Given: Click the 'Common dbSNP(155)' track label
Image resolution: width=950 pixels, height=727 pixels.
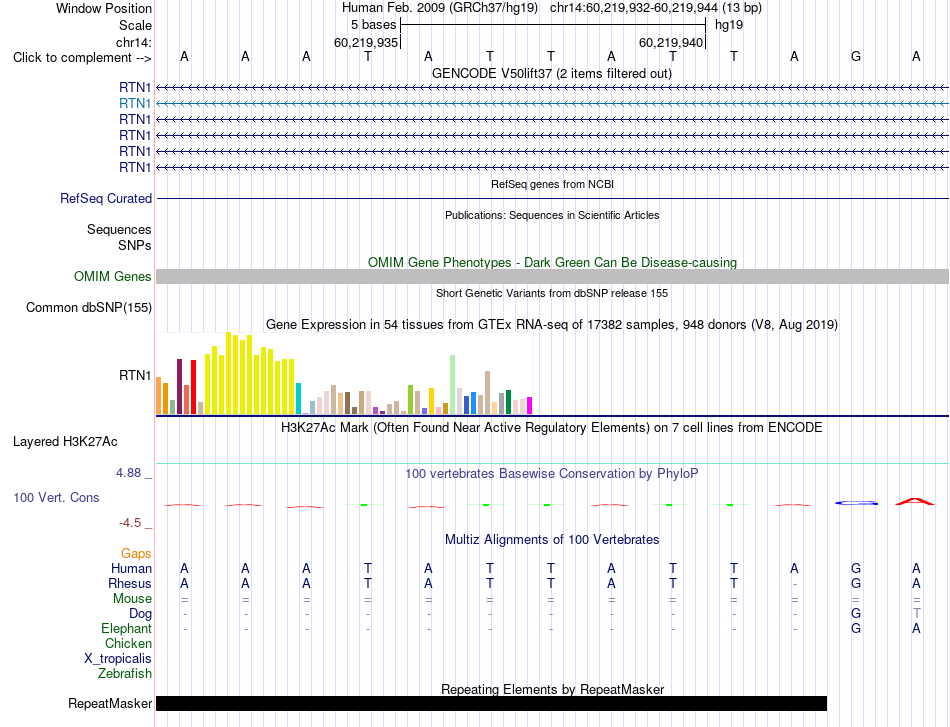Looking at the screenshot, I should click(88, 308).
